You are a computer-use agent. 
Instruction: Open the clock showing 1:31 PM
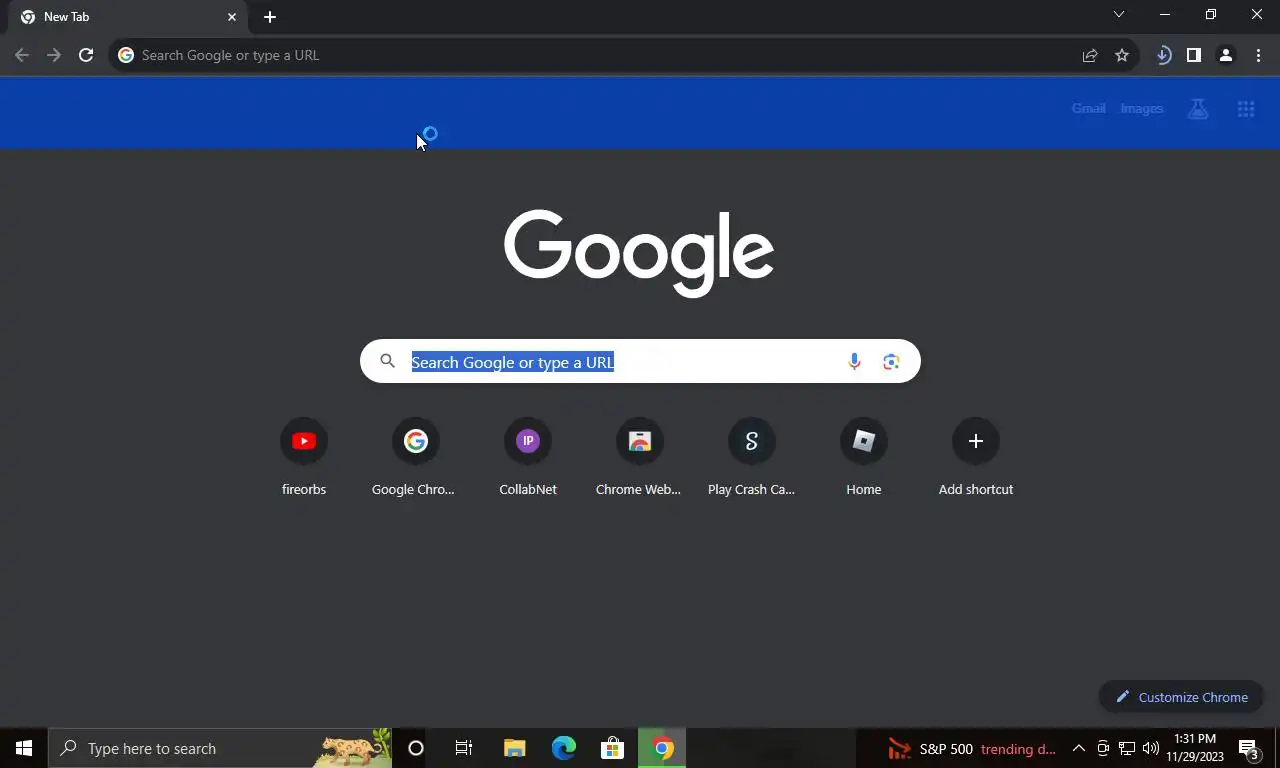(1195, 748)
